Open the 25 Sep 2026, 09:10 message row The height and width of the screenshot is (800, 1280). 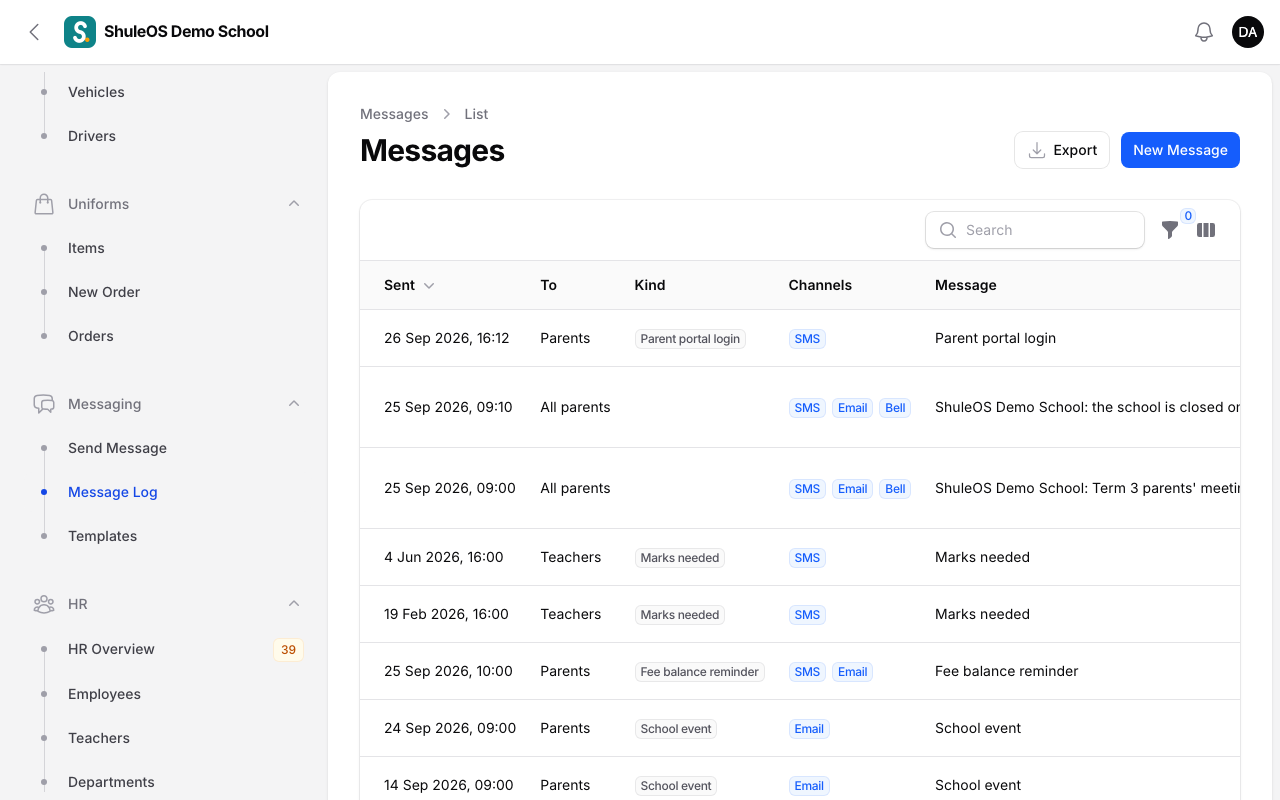pos(800,407)
